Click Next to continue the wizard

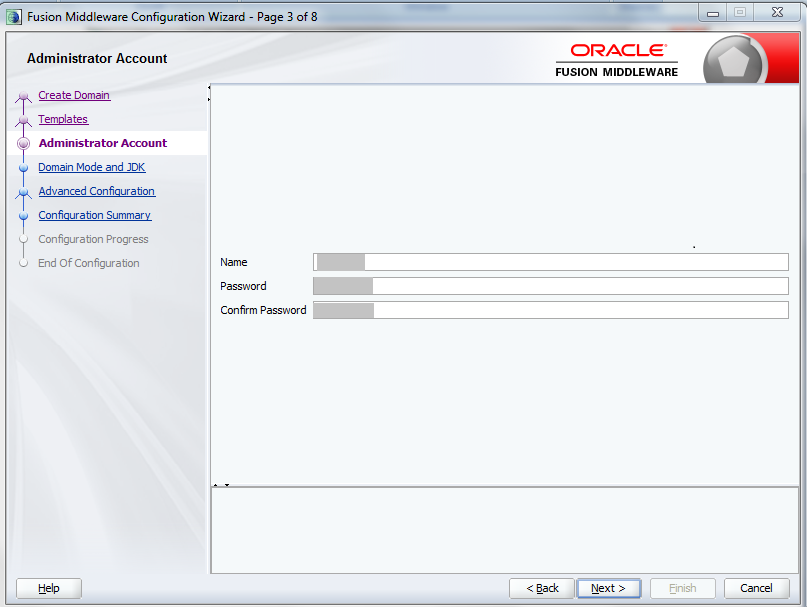click(x=609, y=588)
